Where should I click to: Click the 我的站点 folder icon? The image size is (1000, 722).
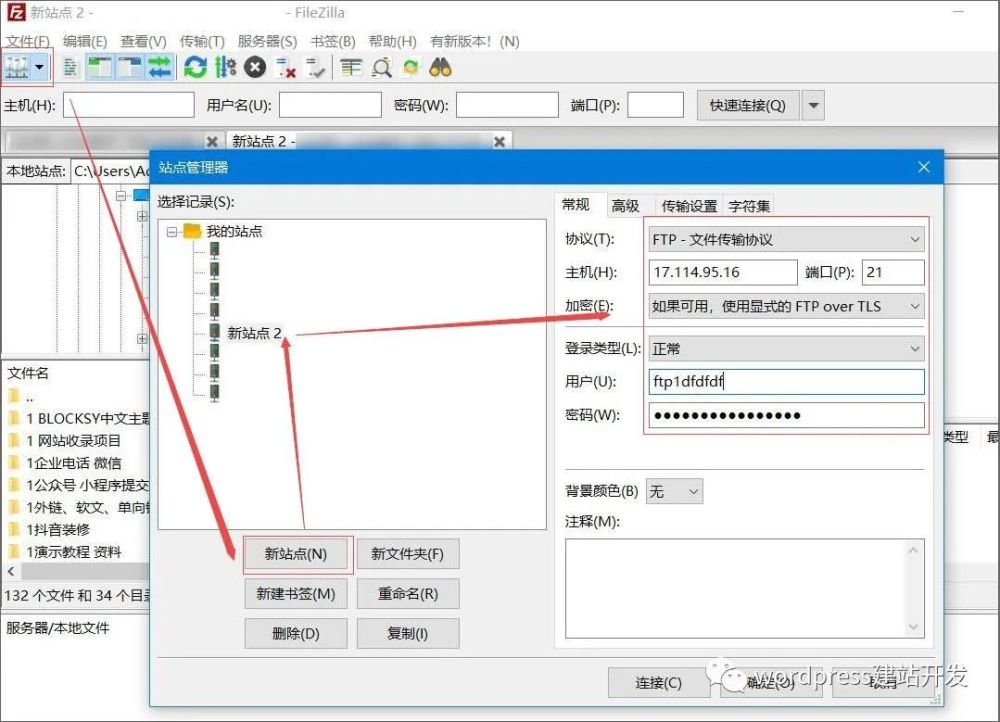pos(192,231)
